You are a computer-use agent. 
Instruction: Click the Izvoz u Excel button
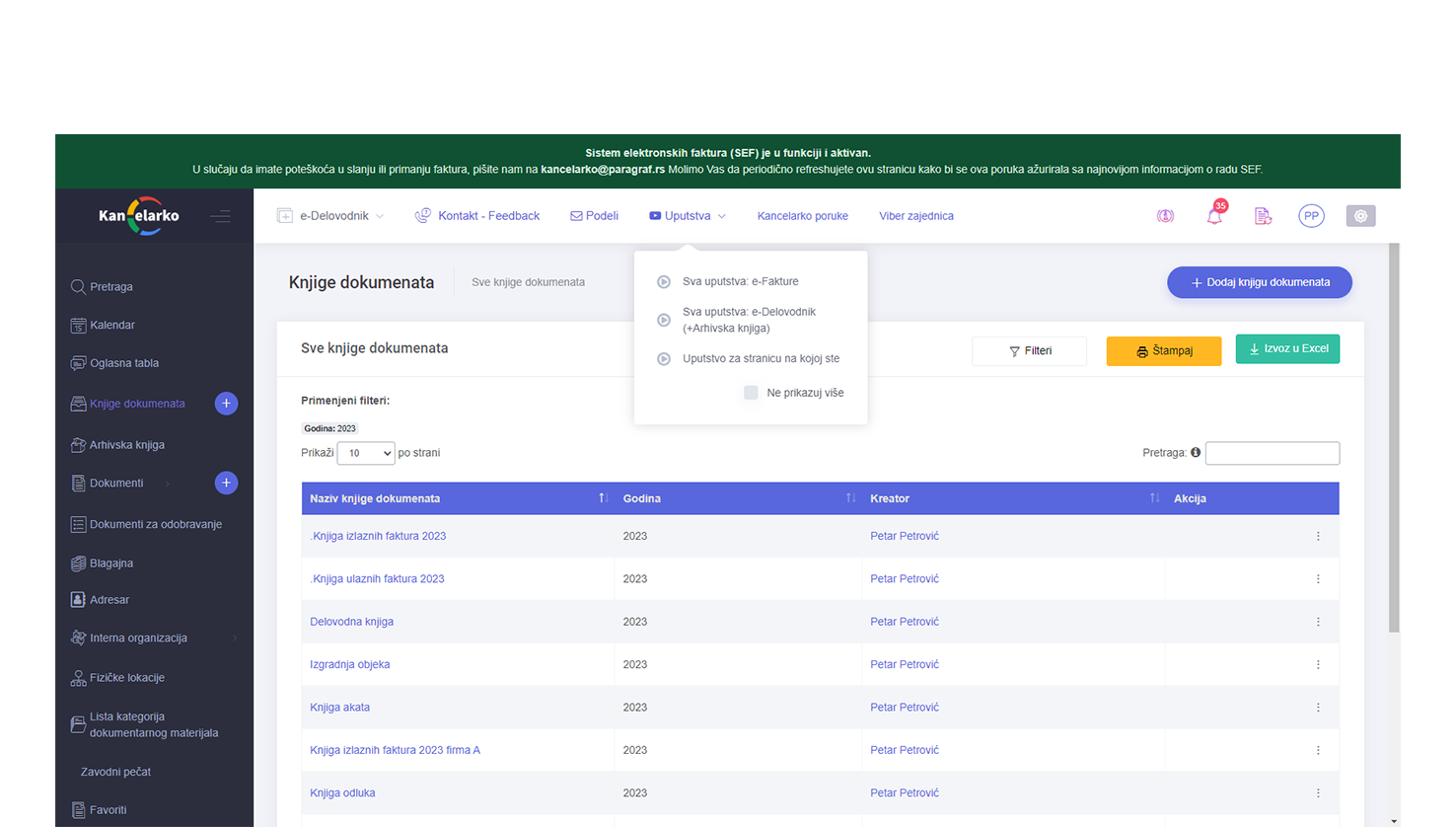pyautogui.click(x=1287, y=349)
